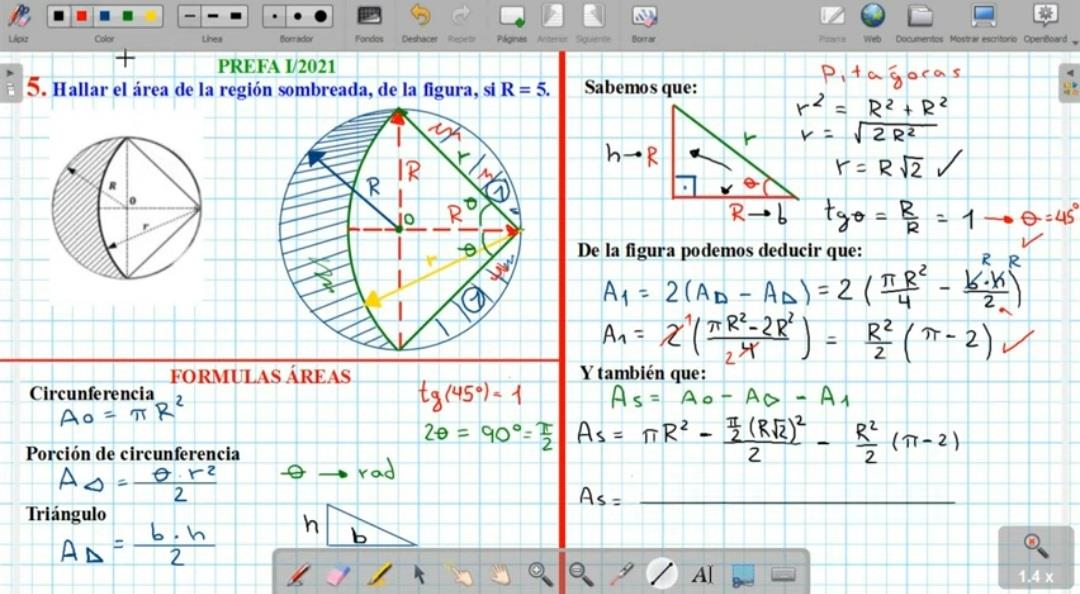This screenshot has height=594, width=1080.
Task: Expand the left side panel
Action: [10, 72]
